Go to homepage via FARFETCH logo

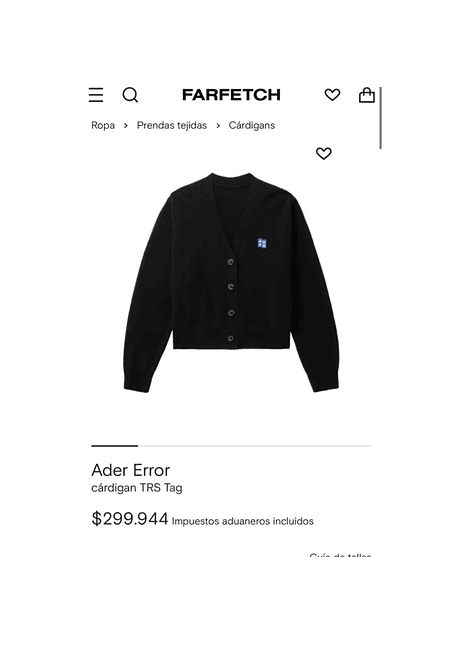[x=231, y=95]
